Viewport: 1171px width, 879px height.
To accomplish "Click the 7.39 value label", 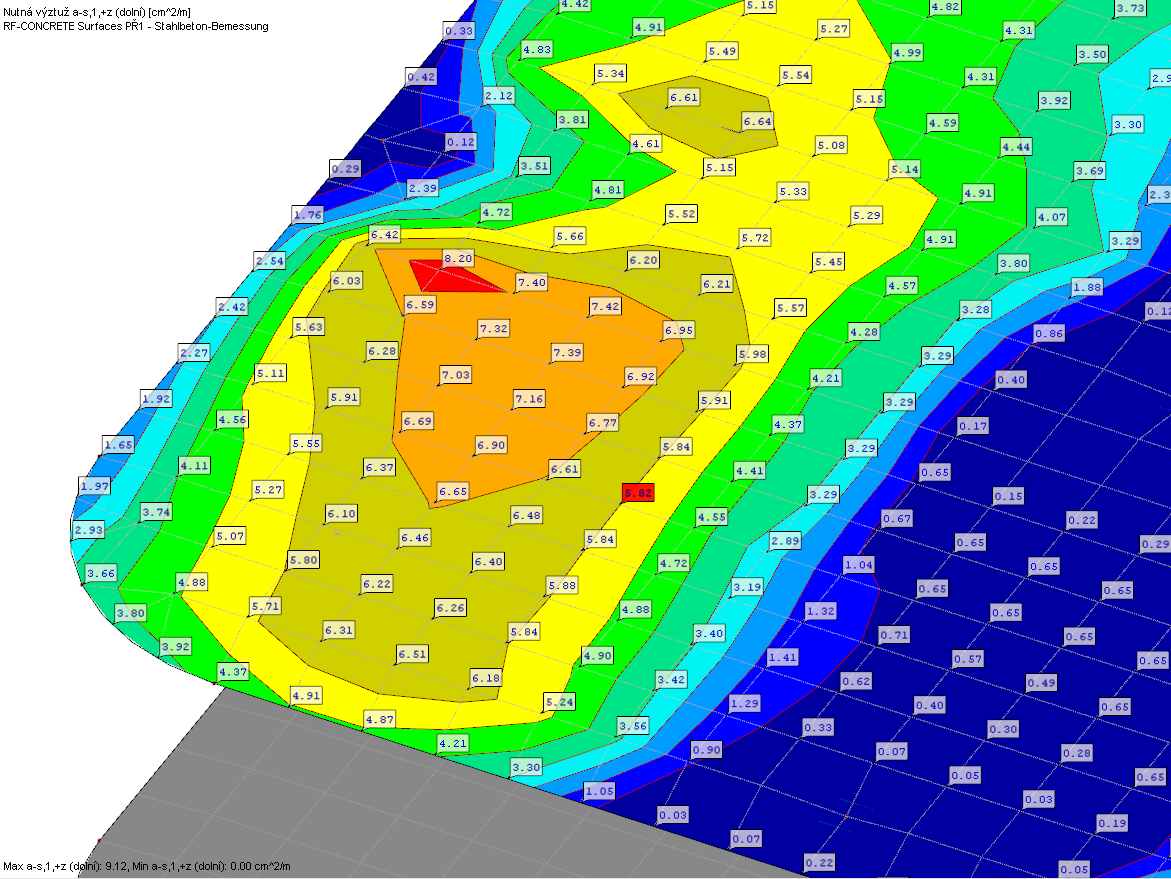I will tap(567, 352).
